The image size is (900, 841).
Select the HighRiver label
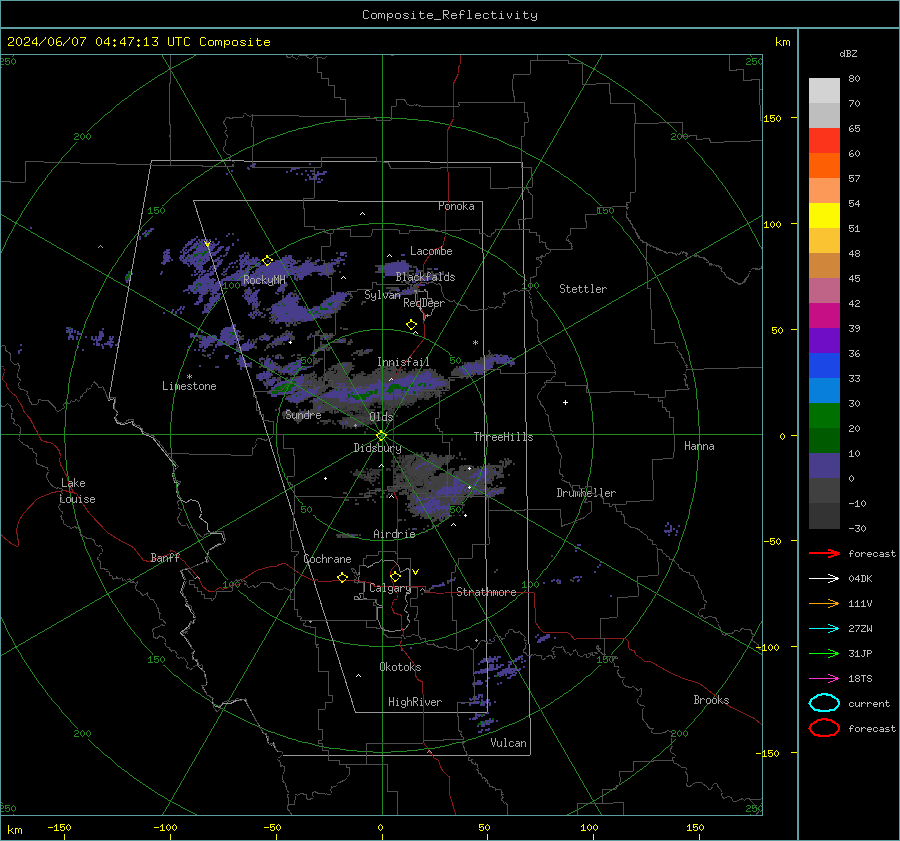(x=415, y=702)
